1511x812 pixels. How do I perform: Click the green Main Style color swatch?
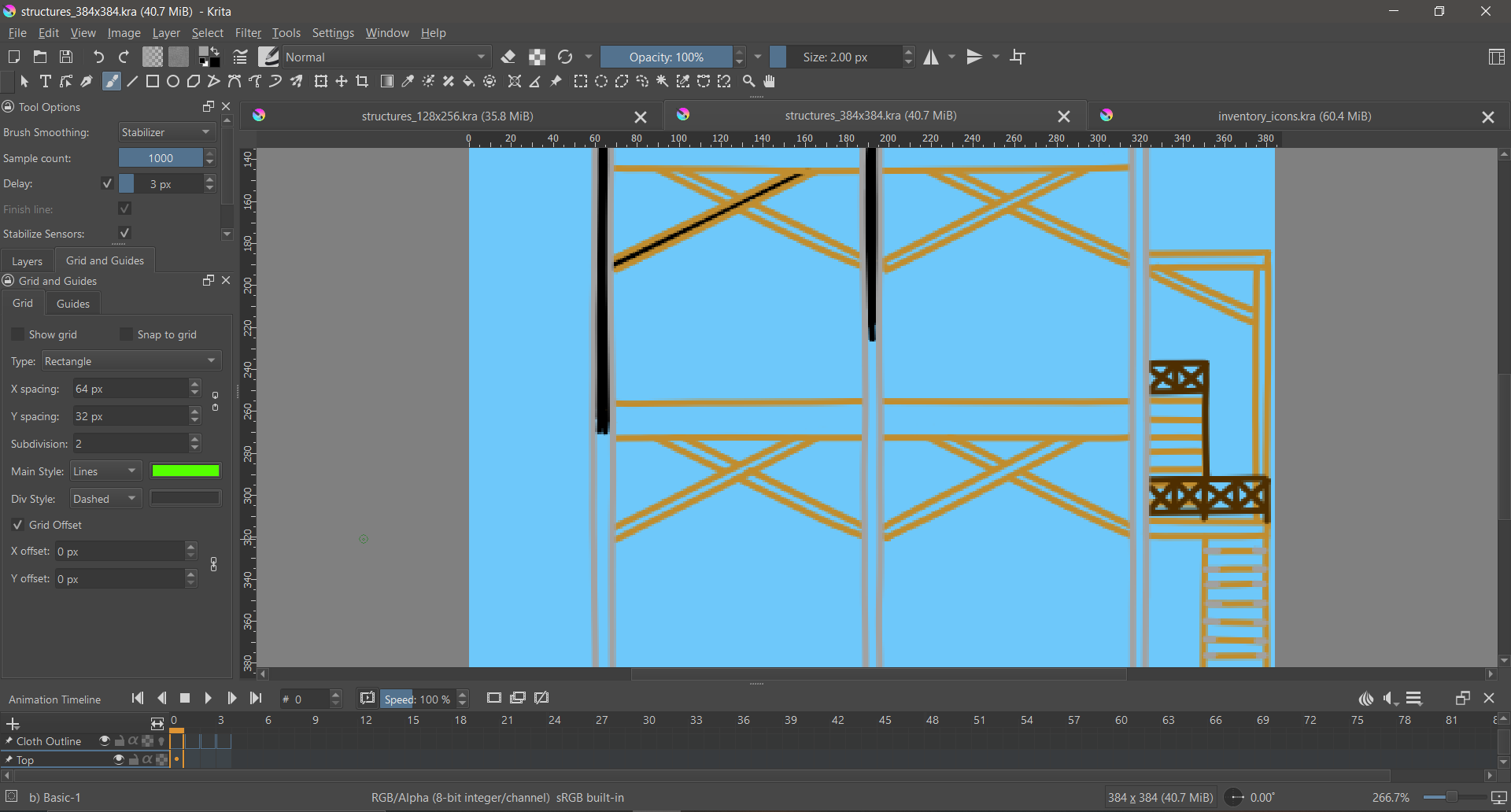186,471
